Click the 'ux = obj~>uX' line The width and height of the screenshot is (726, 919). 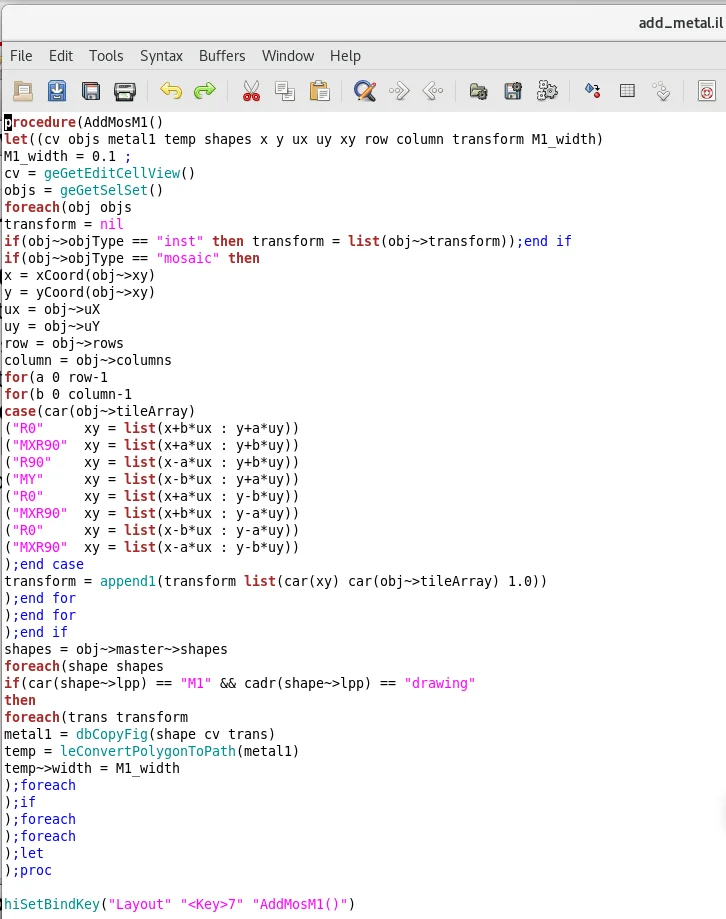click(52, 309)
